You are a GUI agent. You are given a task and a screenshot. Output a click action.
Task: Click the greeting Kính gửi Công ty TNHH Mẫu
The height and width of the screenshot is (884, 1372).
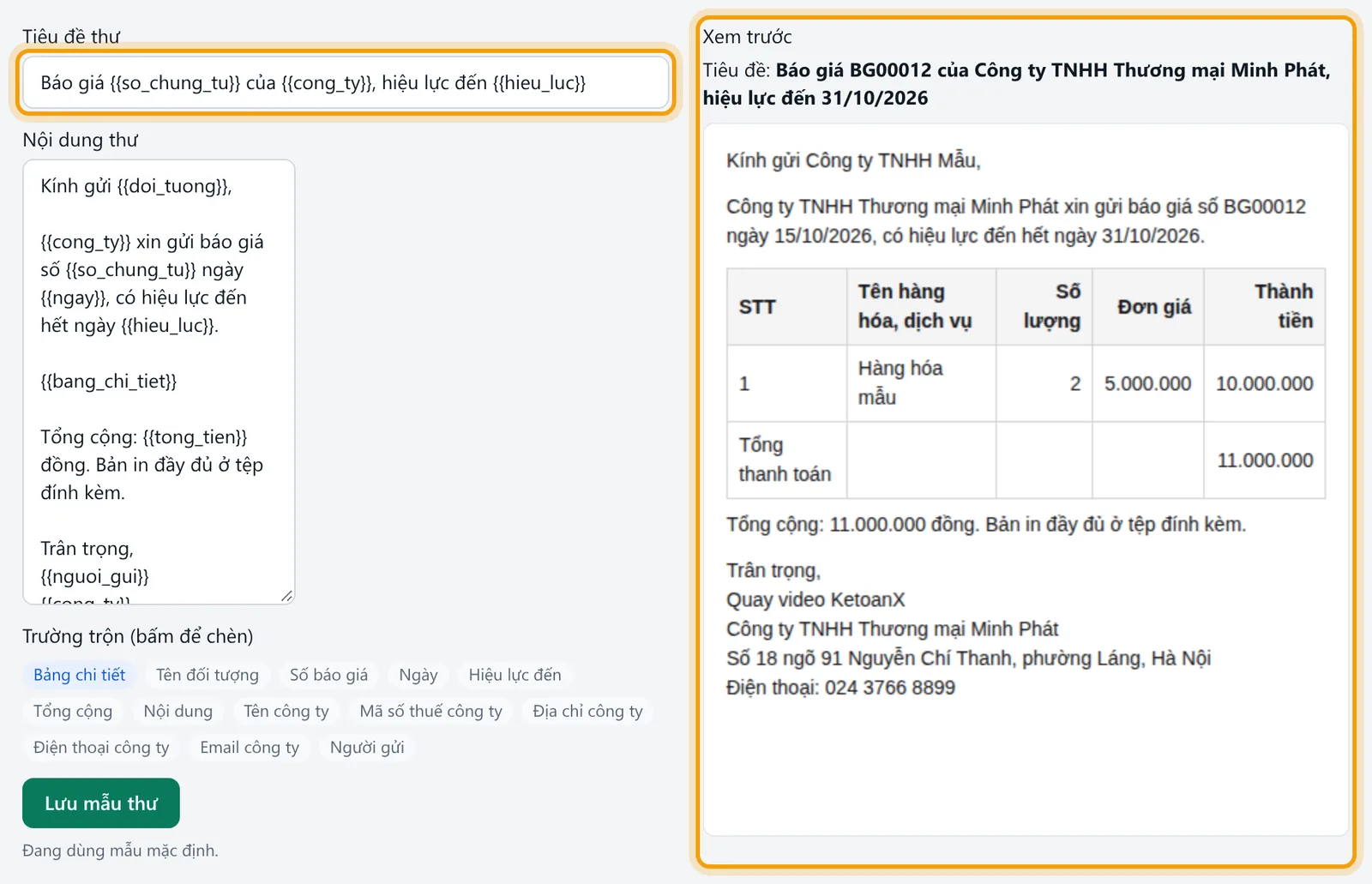[x=853, y=160]
